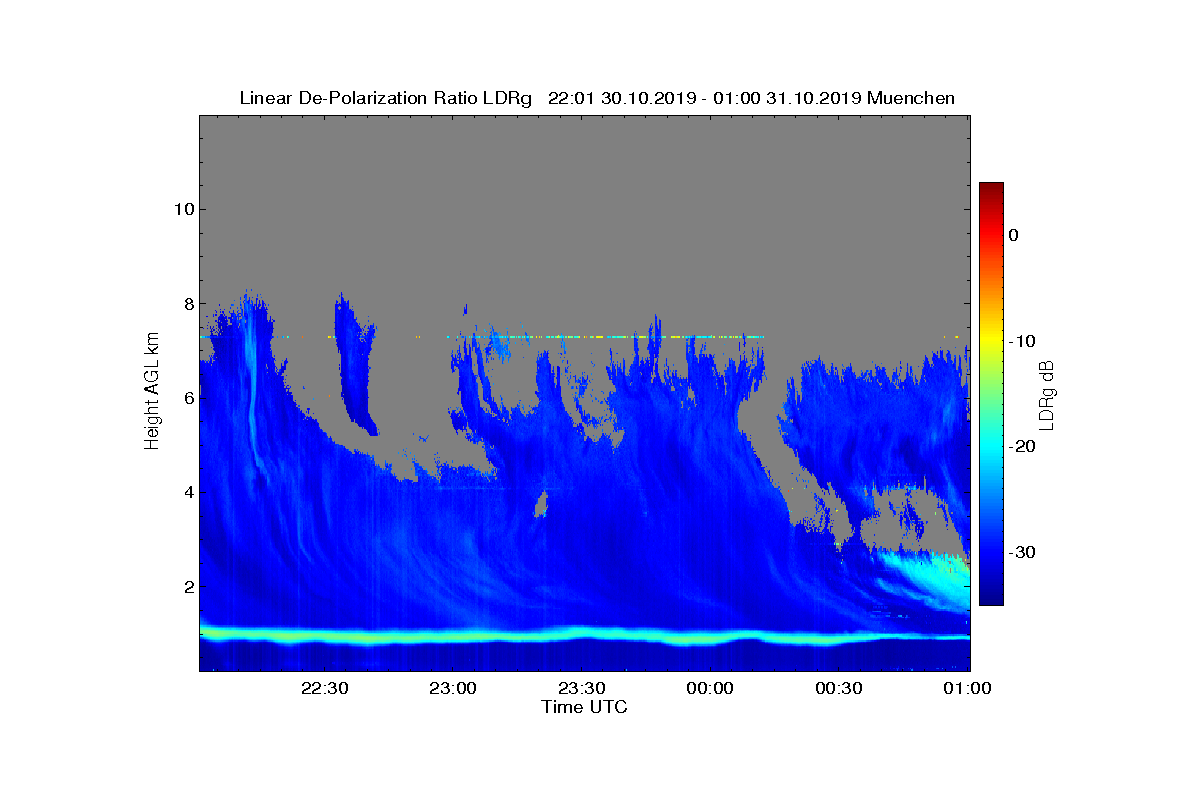Click the 'Height AGL km' axis label
The width and height of the screenshot is (1200, 800).
point(152,393)
